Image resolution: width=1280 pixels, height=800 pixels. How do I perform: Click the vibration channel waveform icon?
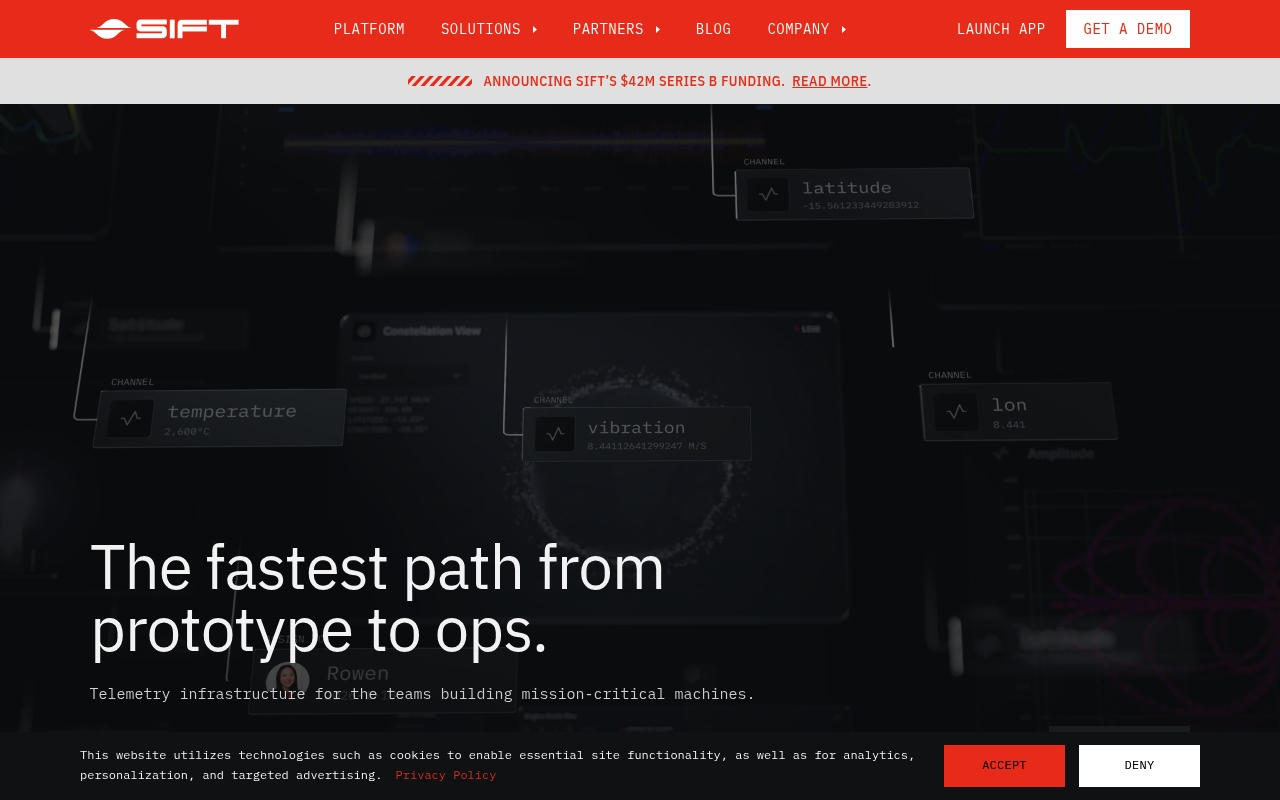tap(555, 434)
